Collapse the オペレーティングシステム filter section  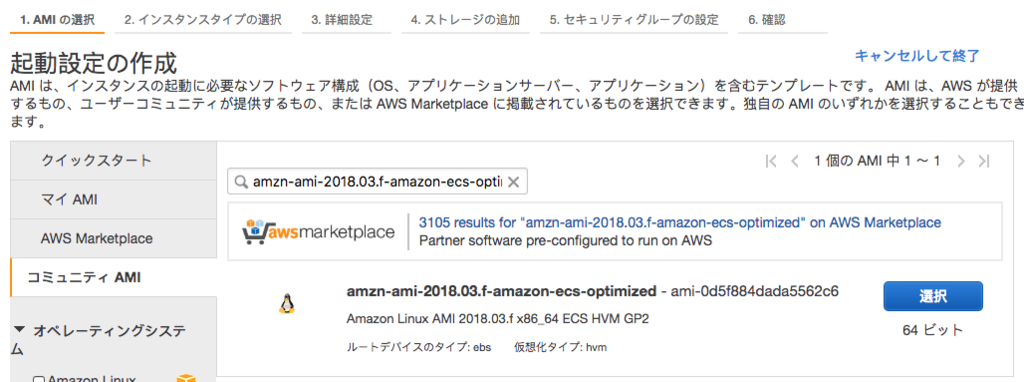coord(19,330)
